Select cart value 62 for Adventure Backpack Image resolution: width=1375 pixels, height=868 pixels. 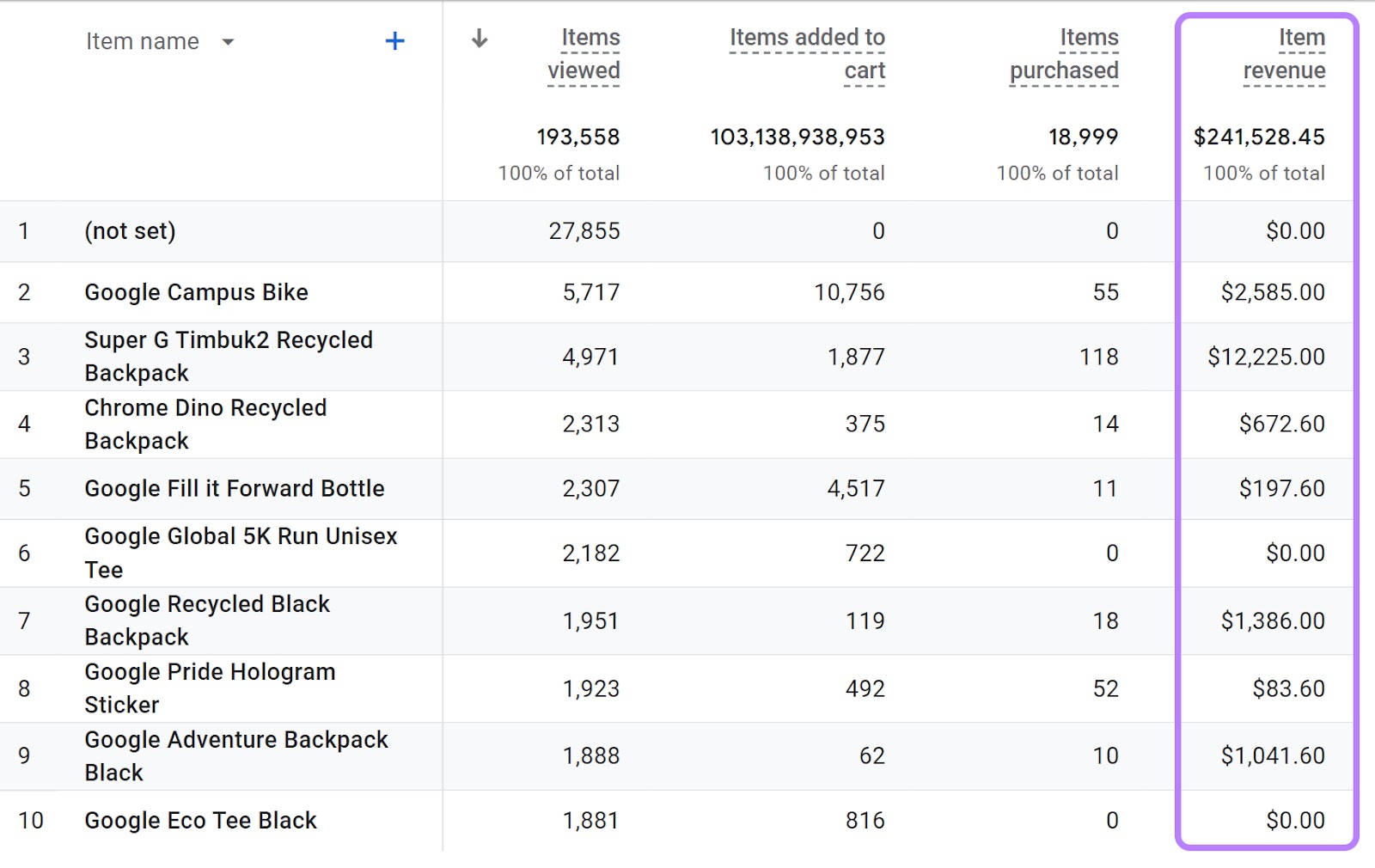872,755
